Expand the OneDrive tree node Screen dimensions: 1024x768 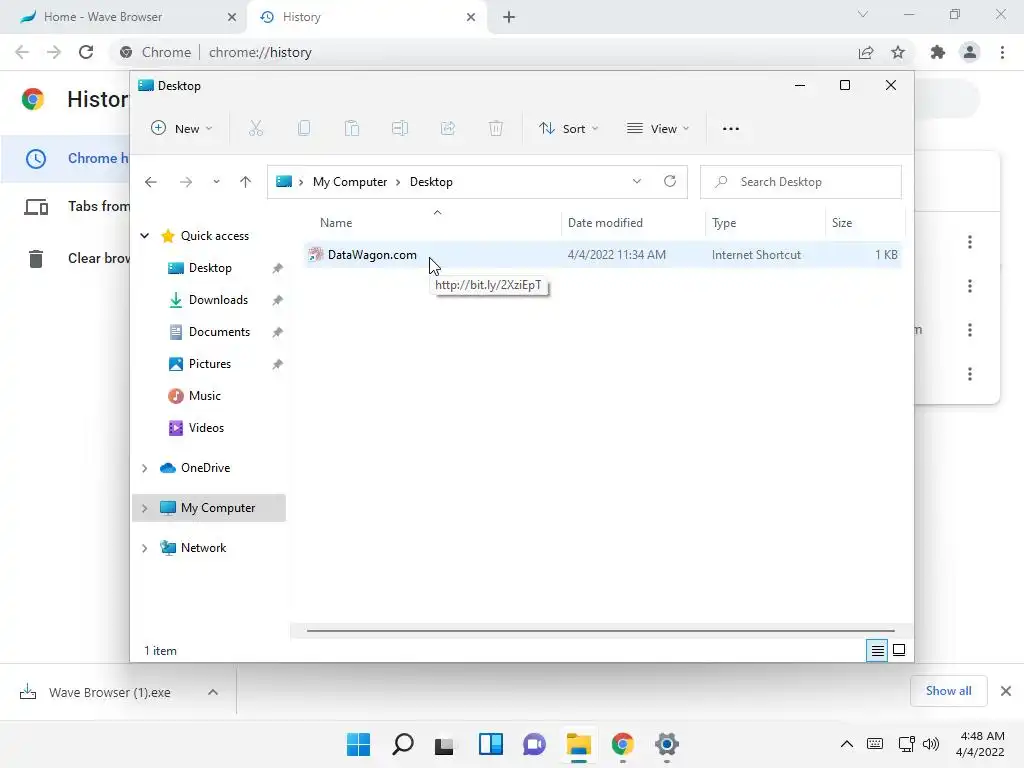pos(145,468)
